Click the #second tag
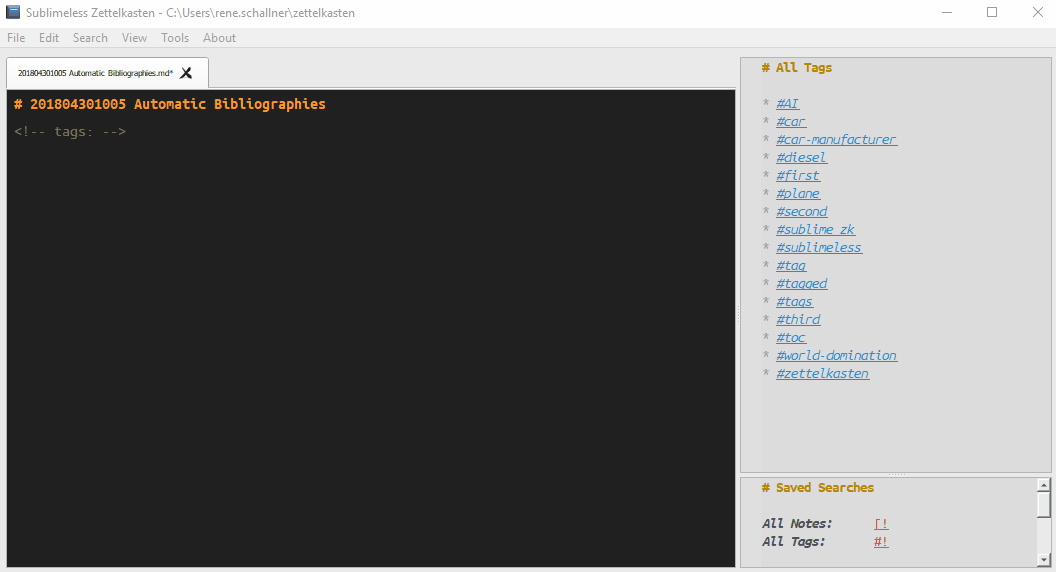This screenshot has height=572, width=1056. click(801, 212)
